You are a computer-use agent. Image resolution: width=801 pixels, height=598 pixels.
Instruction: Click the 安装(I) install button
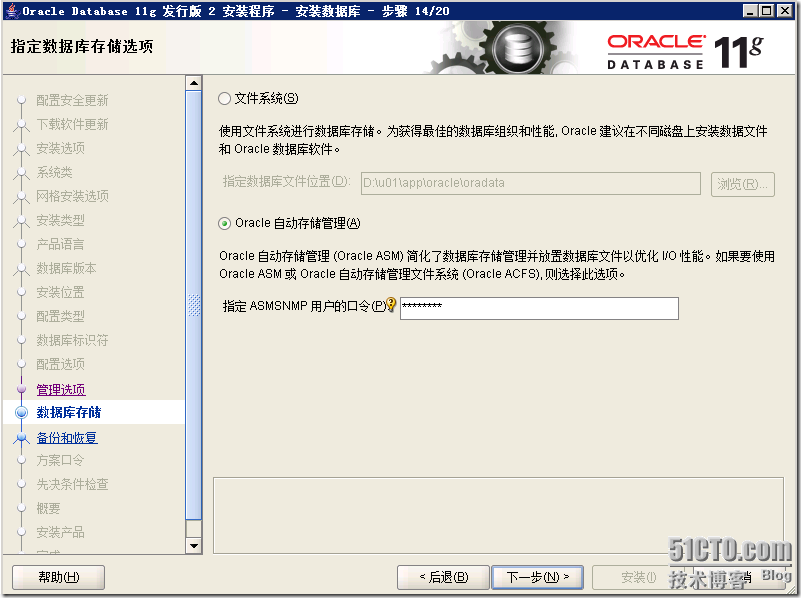point(638,578)
